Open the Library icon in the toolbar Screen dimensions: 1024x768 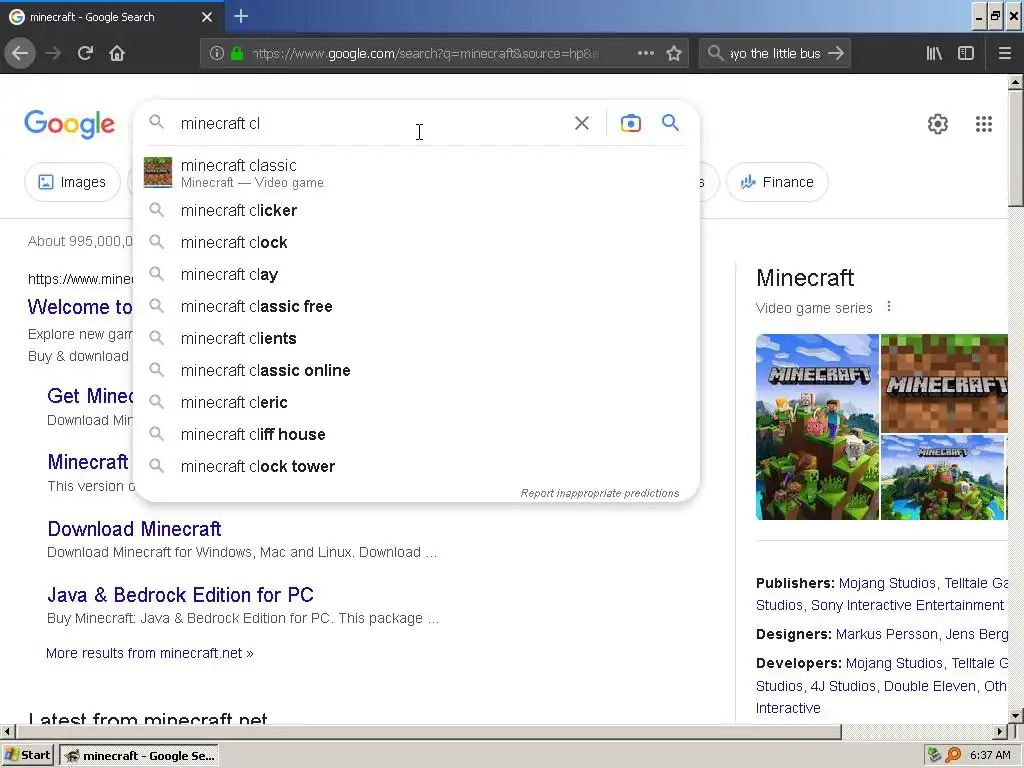(x=934, y=54)
